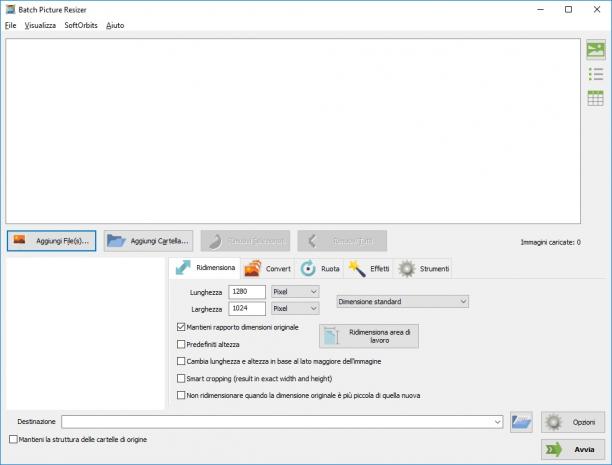Viewport: 612px width, 465px height.
Task: Browse destination folder icon button
Action: pyautogui.click(x=521, y=422)
